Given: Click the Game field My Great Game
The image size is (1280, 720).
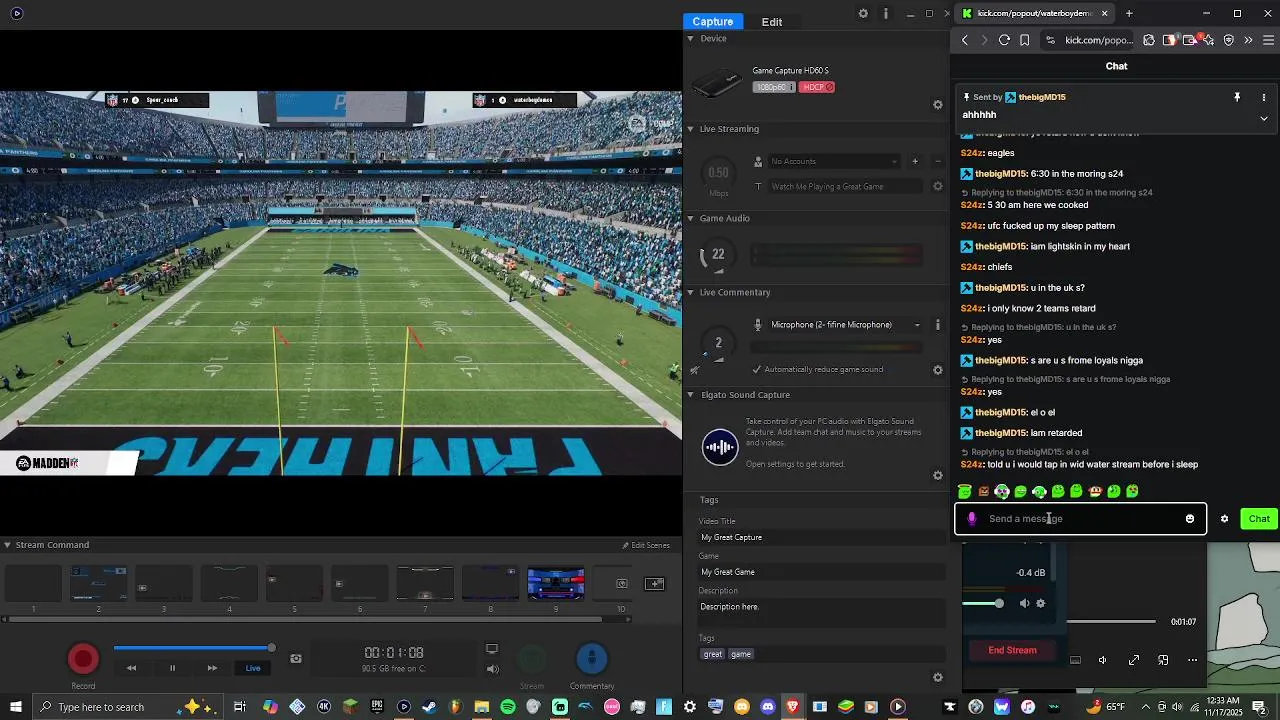Looking at the screenshot, I should coord(822,572).
